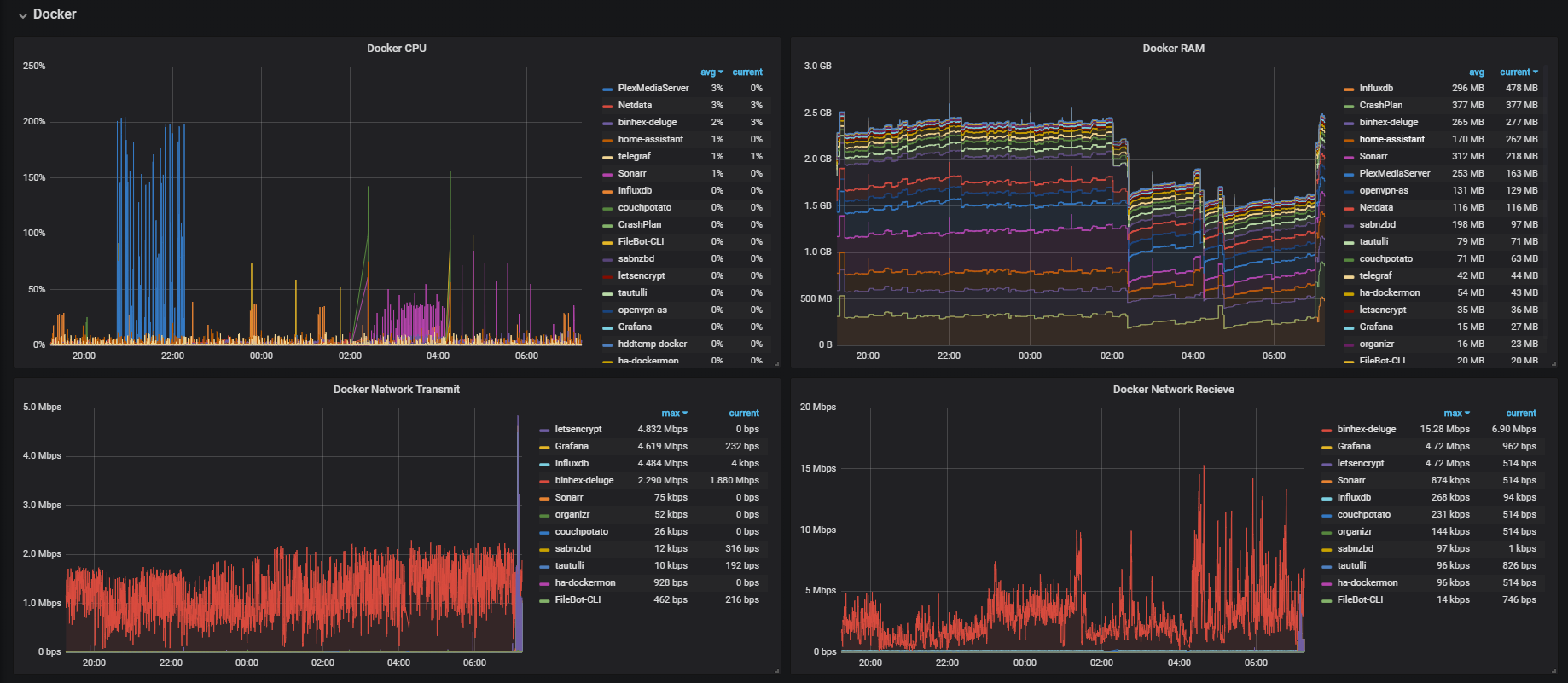Sort the Docker CPU legend by current
Image resolution: width=1568 pixels, height=683 pixels.
point(747,72)
